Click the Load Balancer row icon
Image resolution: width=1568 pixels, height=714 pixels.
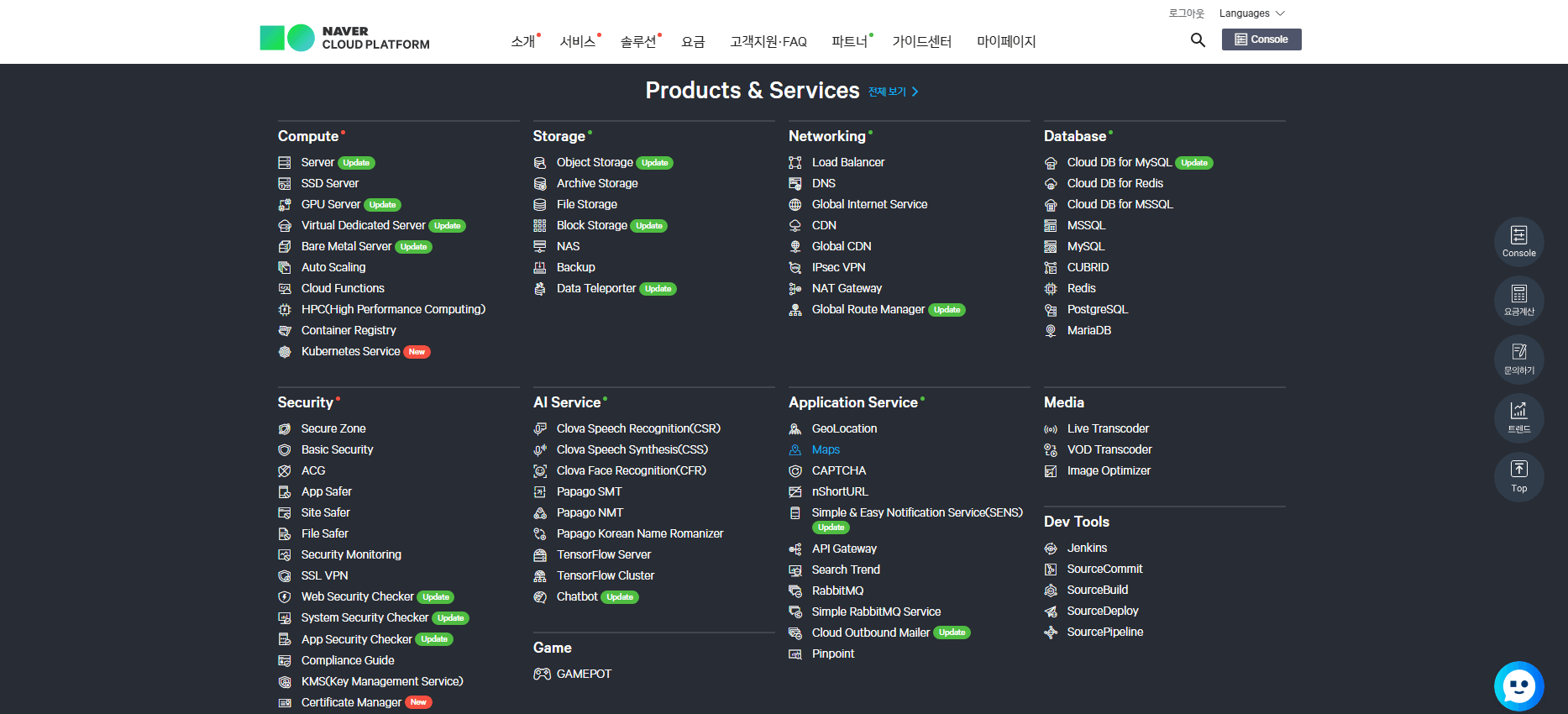pyautogui.click(x=795, y=163)
